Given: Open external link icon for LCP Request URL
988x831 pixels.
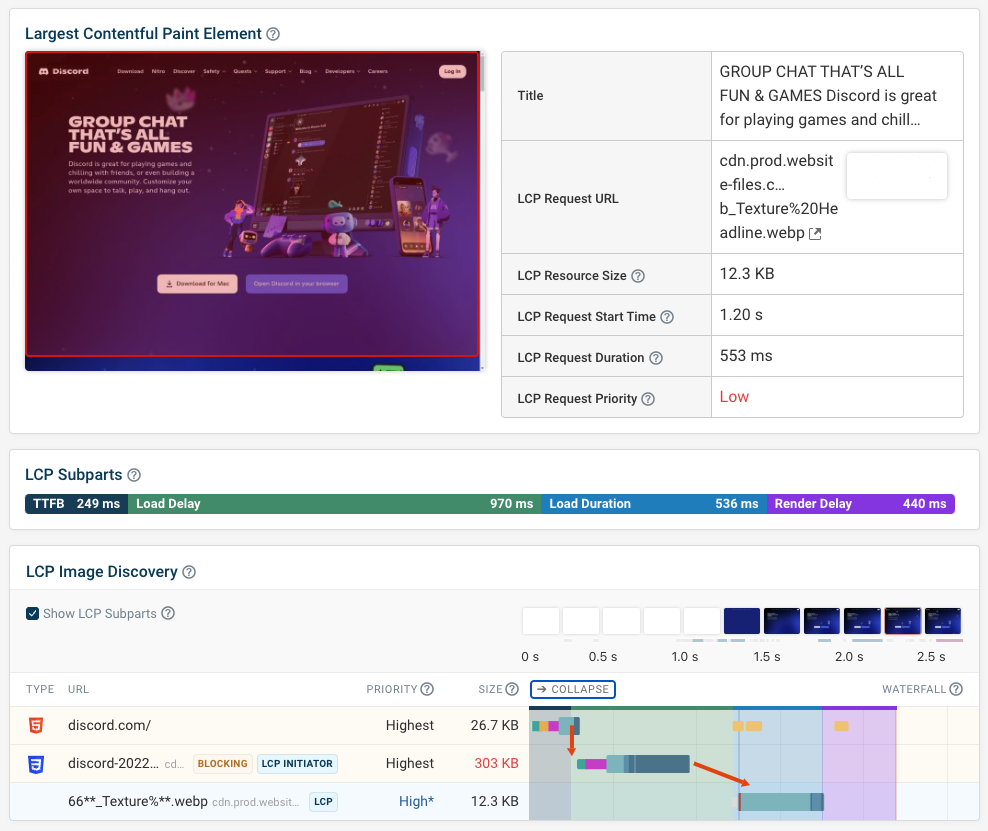Looking at the screenshot, I should pyautogui.click(x=815, y=234).
